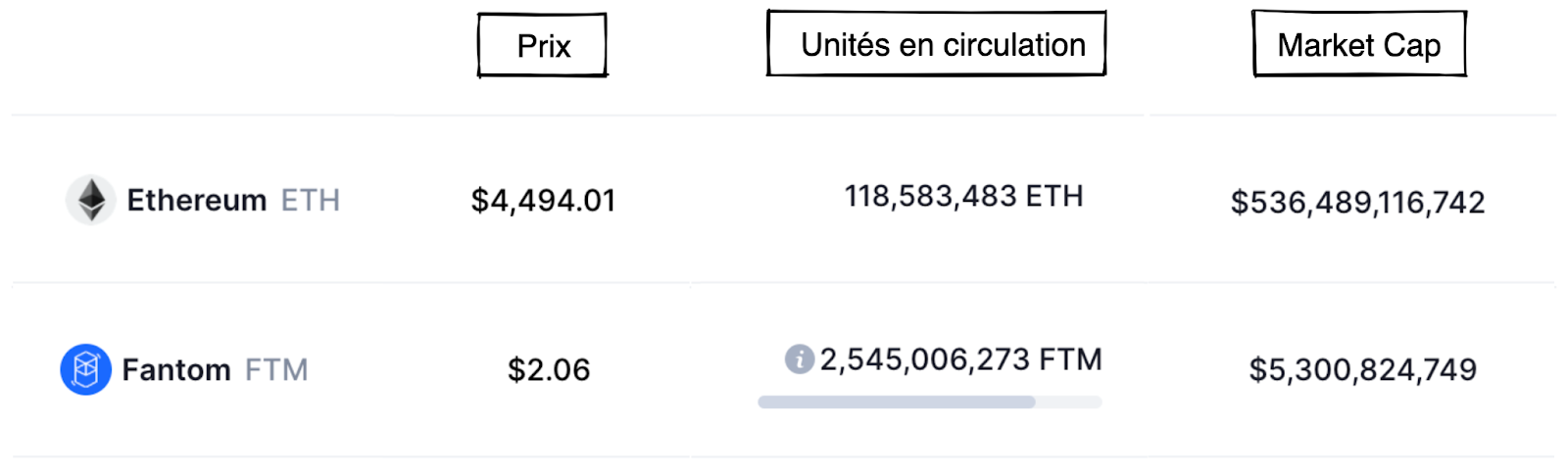Sort by the Prix column header
The height and width of the screenshot is (475, 1568).
click(x=542, y=45)
